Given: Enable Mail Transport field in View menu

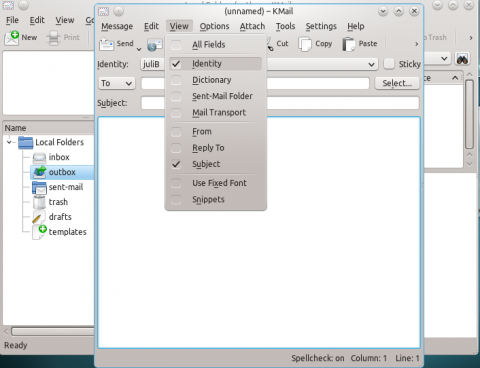Looking at the screenshot, I should coord(215,113).
